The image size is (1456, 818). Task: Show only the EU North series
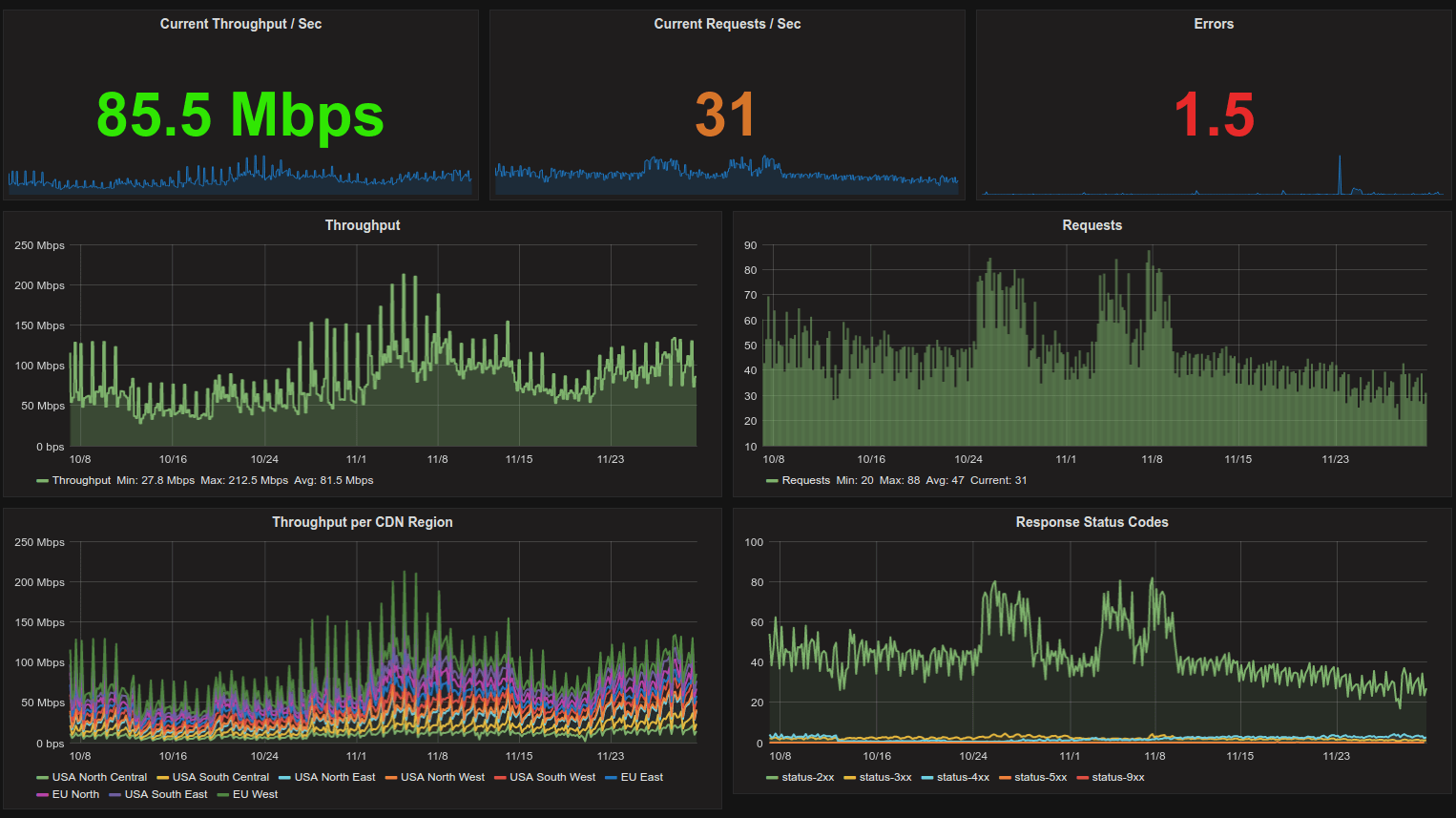[x=75, y=794]
